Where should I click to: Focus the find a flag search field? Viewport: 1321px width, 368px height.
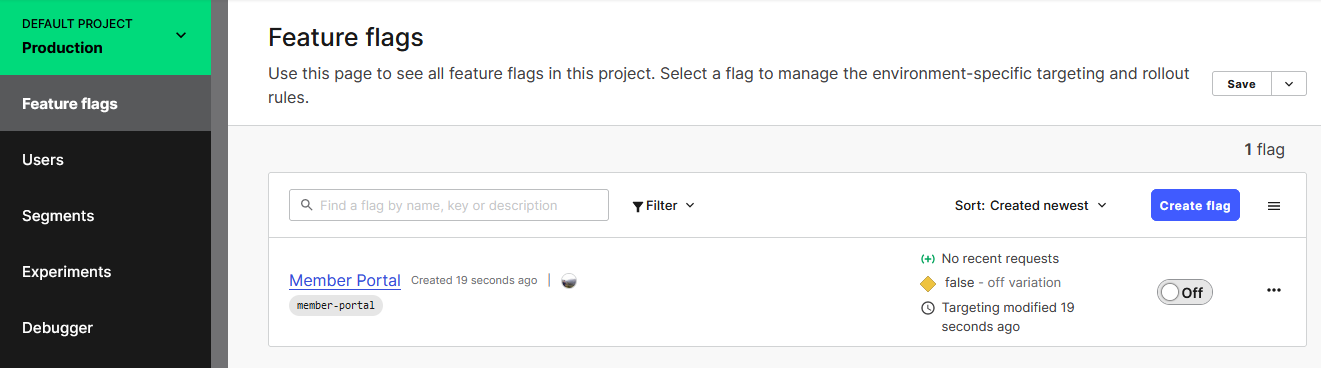[449, 205]
